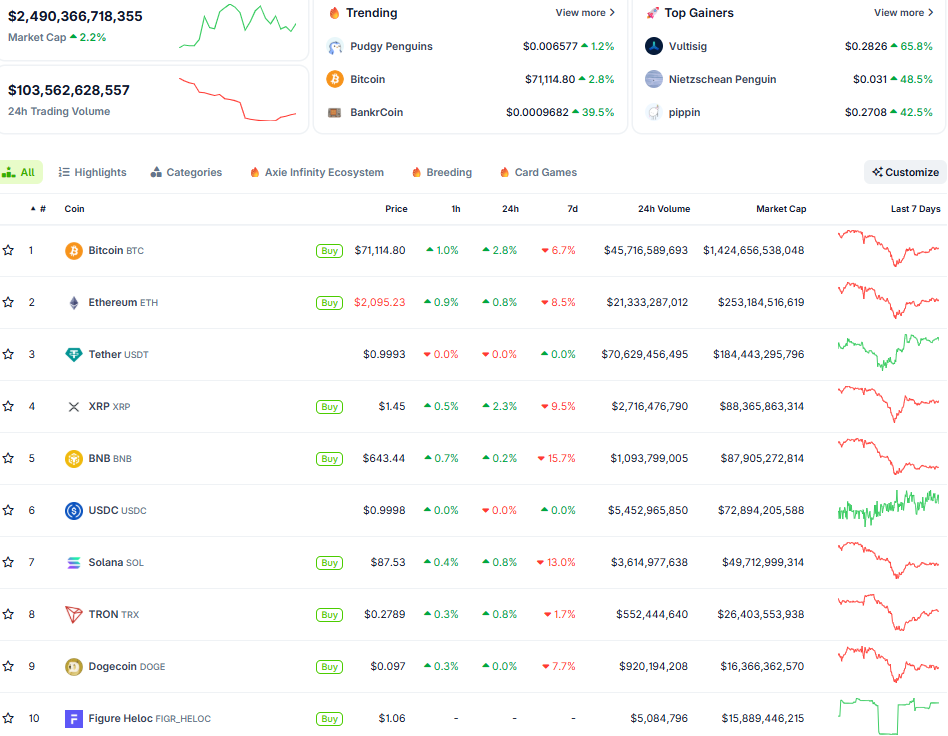This screenshot has width=948, height=736.
Task: Sort coins by Market Cap column header
Action: 781,209
